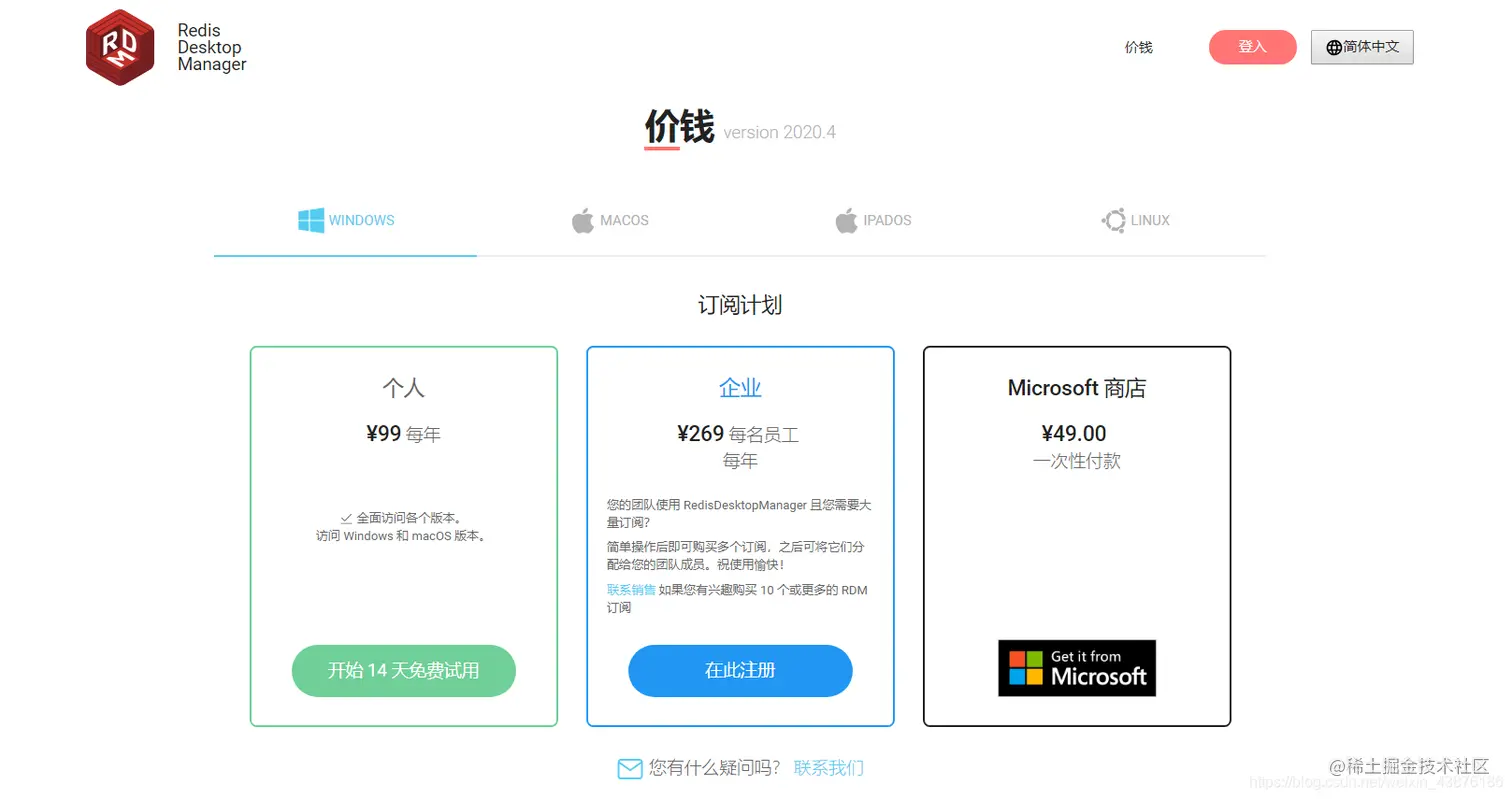1512x799 pixels.
Task: Click the Ubuntu logo beside LINUX
Action: point(1113,220)
